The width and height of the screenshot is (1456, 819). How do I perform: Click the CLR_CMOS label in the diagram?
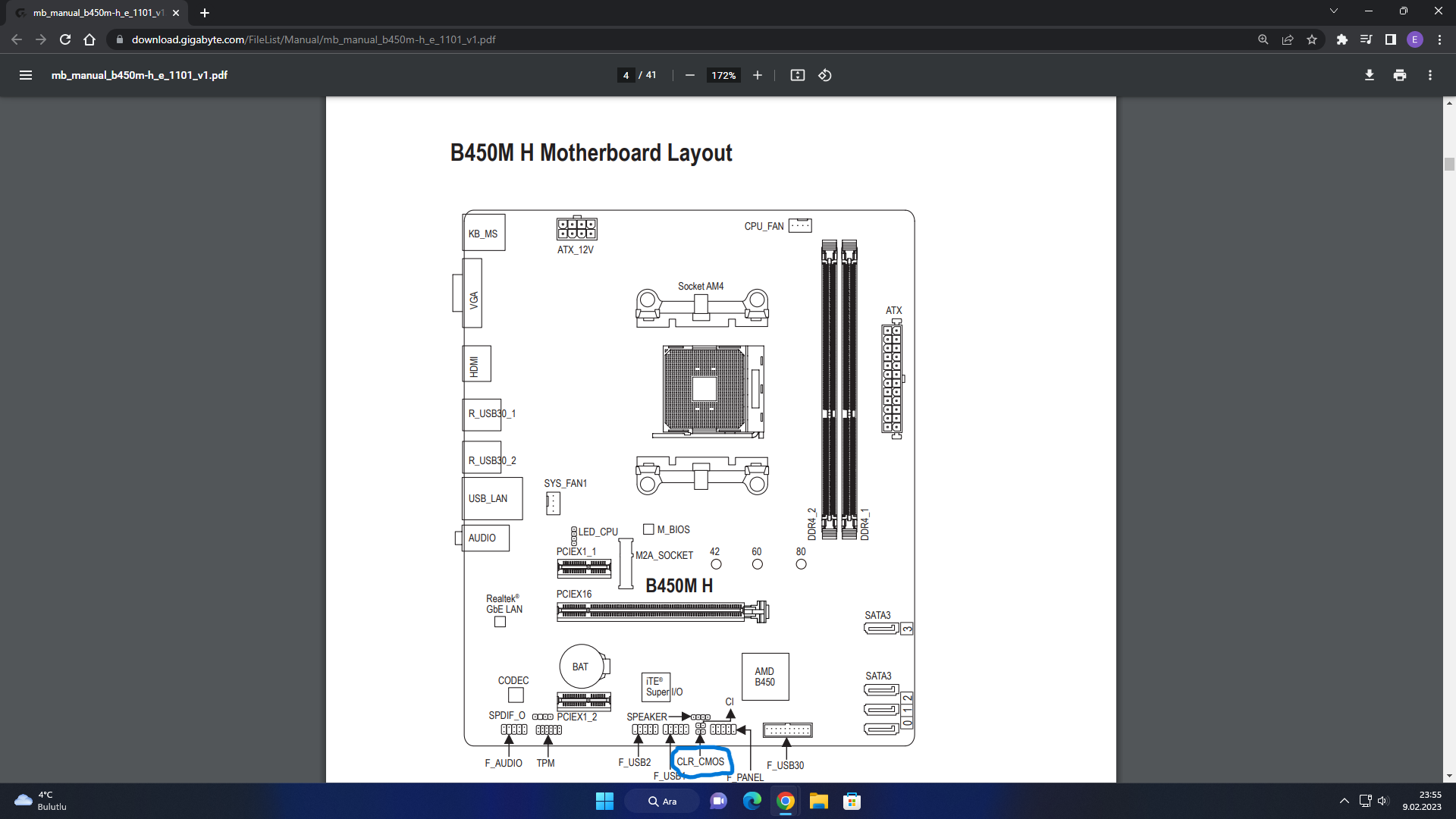click(x=700, y=761)
